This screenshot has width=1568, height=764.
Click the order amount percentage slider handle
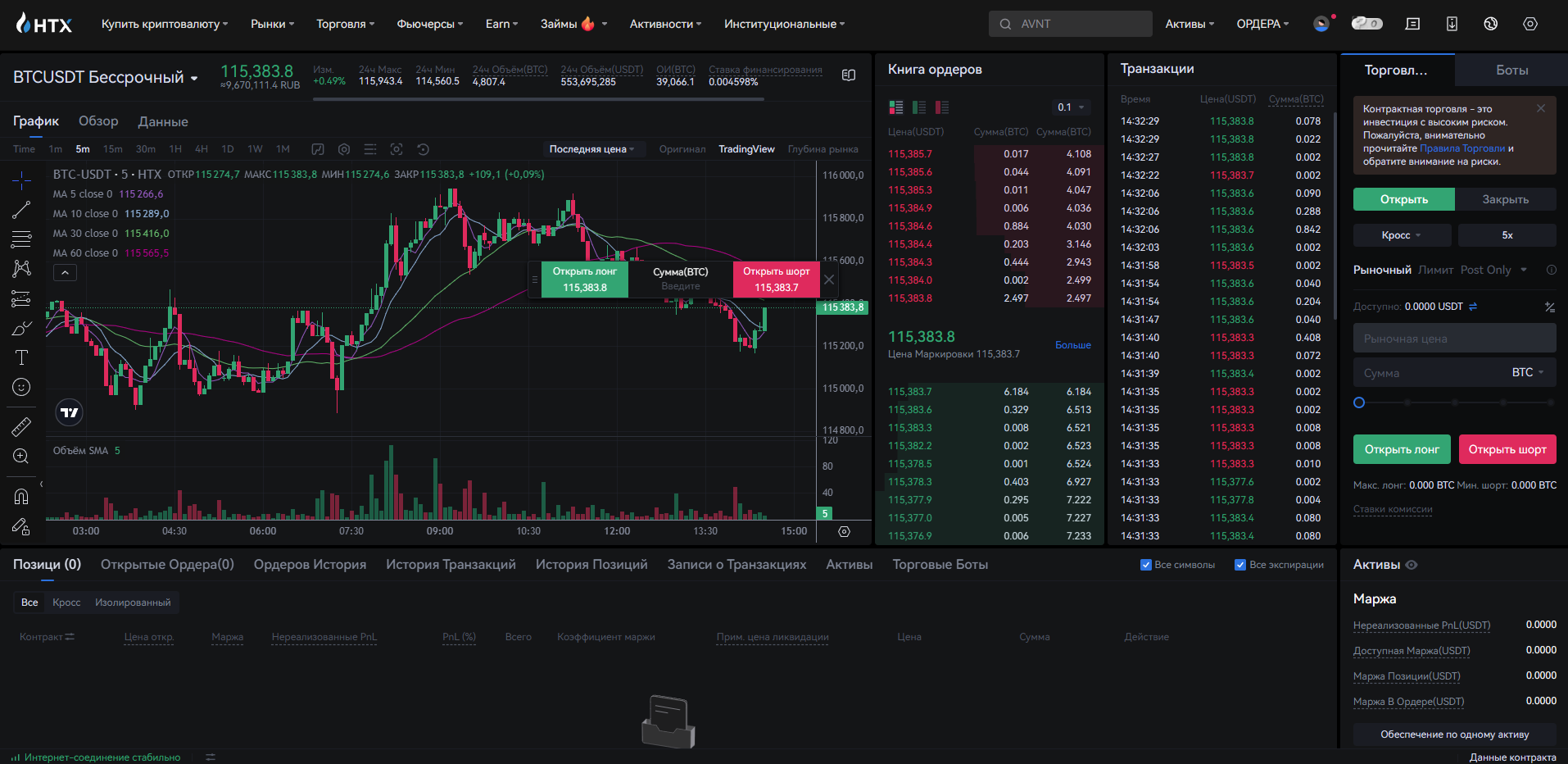(x=1359, y=402)
